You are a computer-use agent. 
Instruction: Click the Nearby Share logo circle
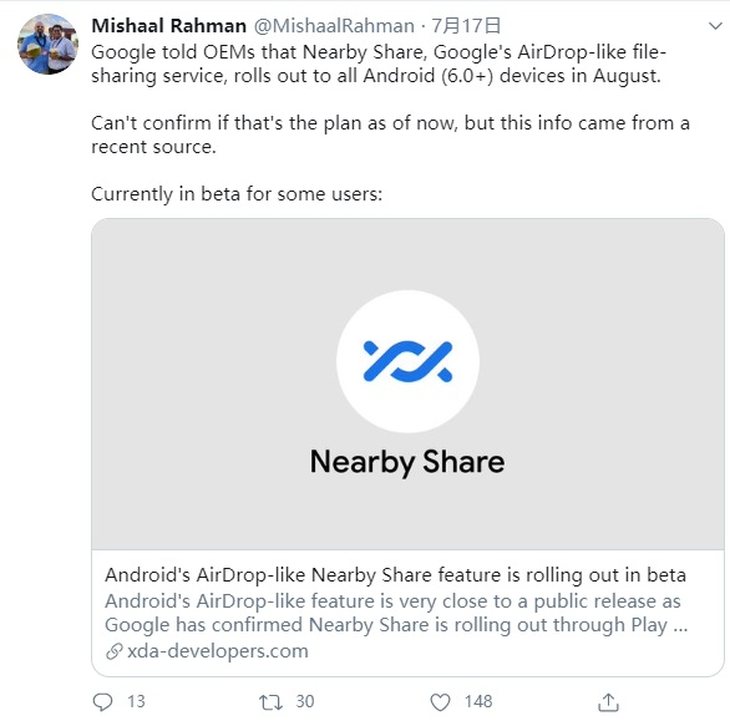click(x=408, y=362)
